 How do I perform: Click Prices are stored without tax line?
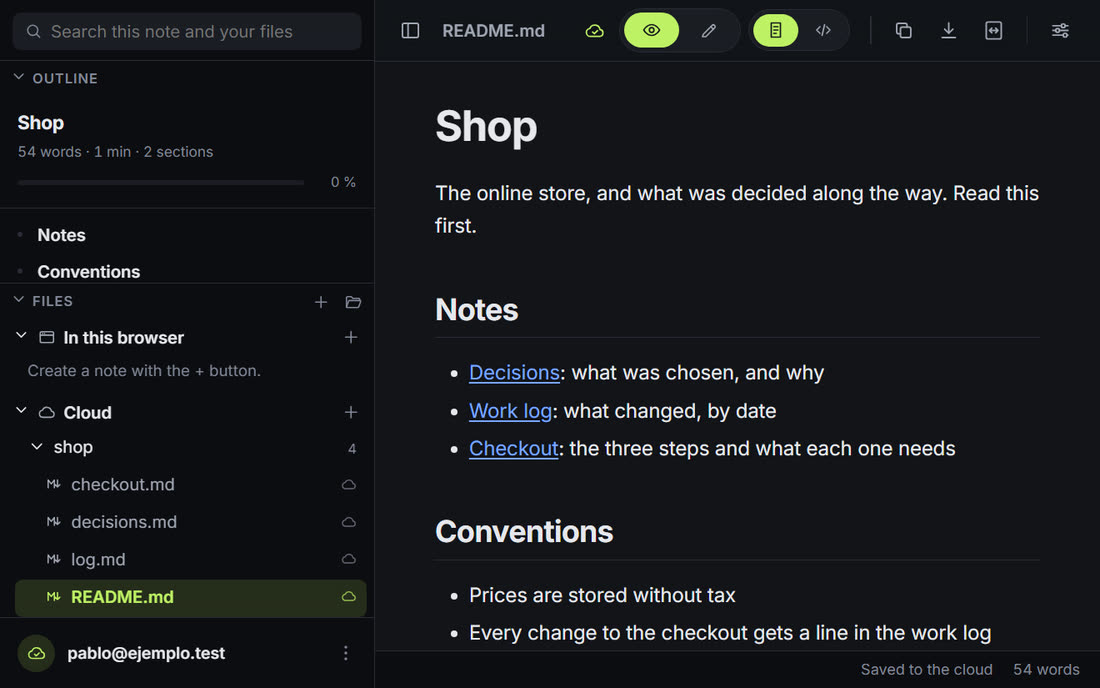(602, 595)
